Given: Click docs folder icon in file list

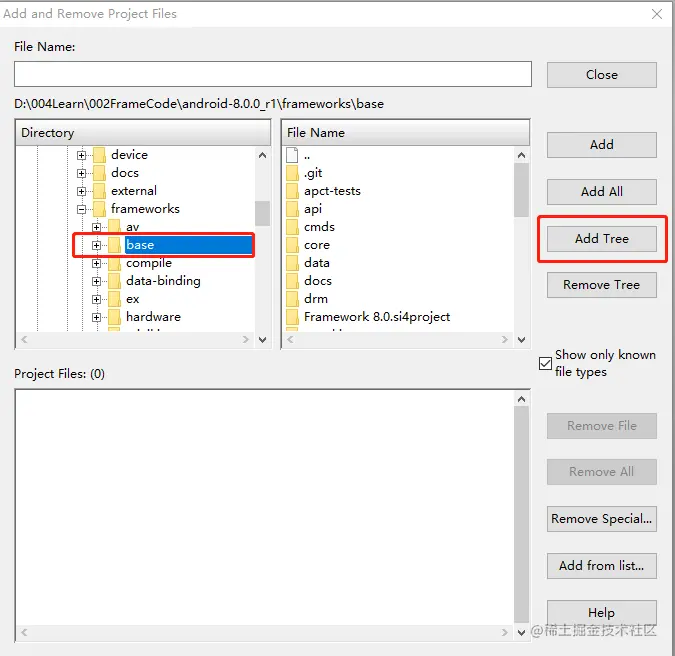Looking at the screenshot, I should [292, 281].
